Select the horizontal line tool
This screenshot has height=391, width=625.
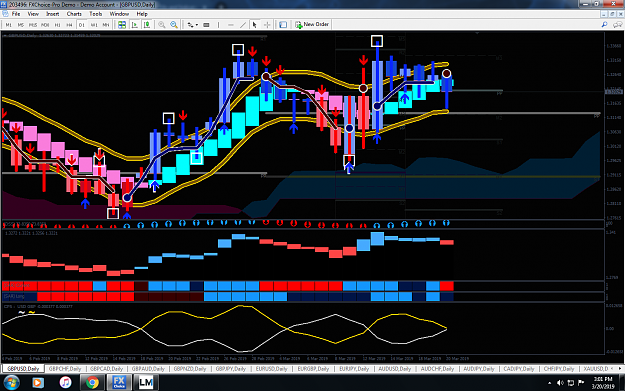tap(231, 25)
